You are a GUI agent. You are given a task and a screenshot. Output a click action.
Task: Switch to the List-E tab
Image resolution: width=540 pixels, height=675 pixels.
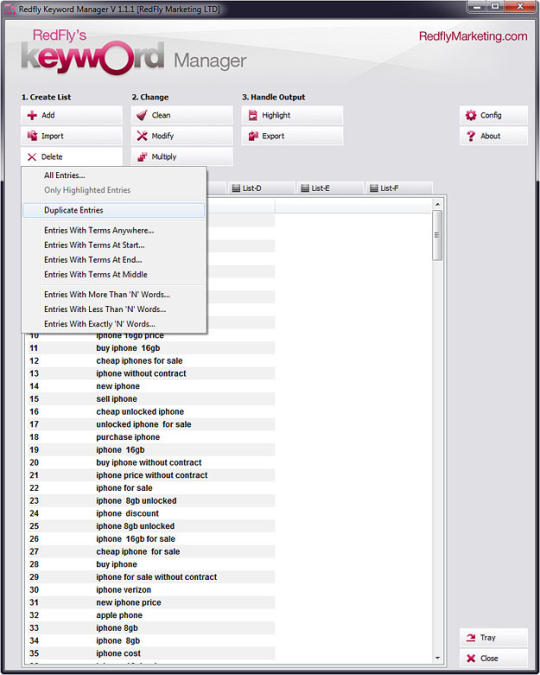coord(329,188)
